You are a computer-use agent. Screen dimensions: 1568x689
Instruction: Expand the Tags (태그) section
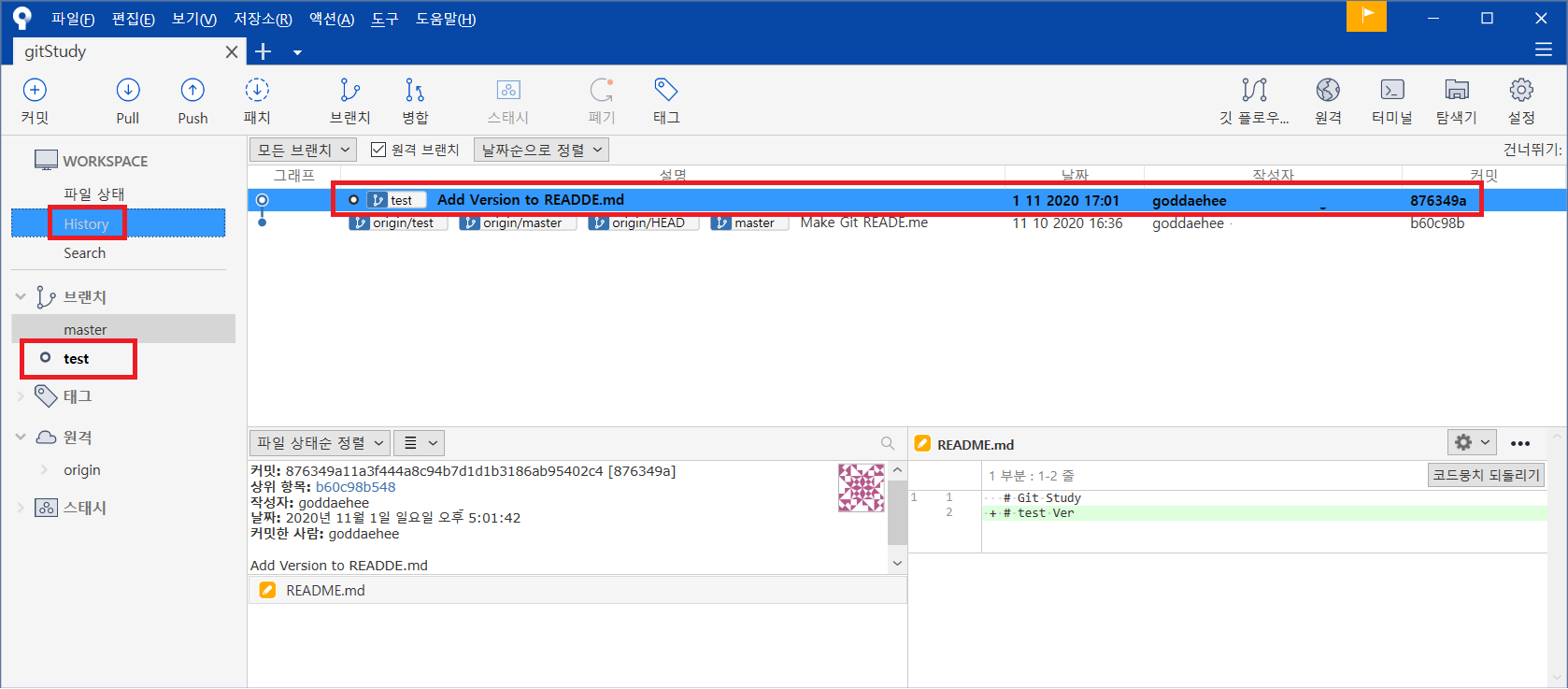(x=21, y=396)
